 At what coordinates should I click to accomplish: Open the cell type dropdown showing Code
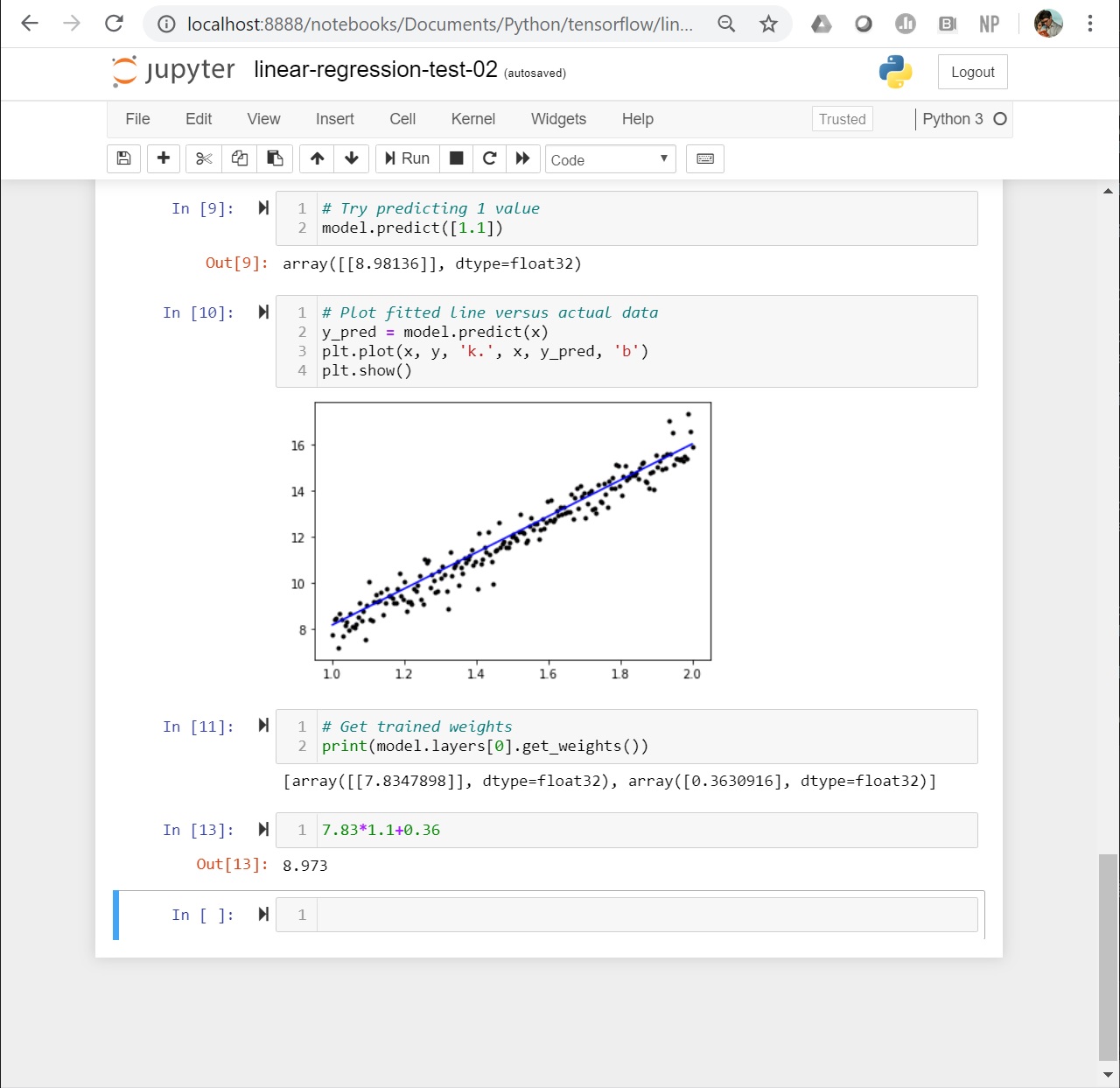click(610, 159)
